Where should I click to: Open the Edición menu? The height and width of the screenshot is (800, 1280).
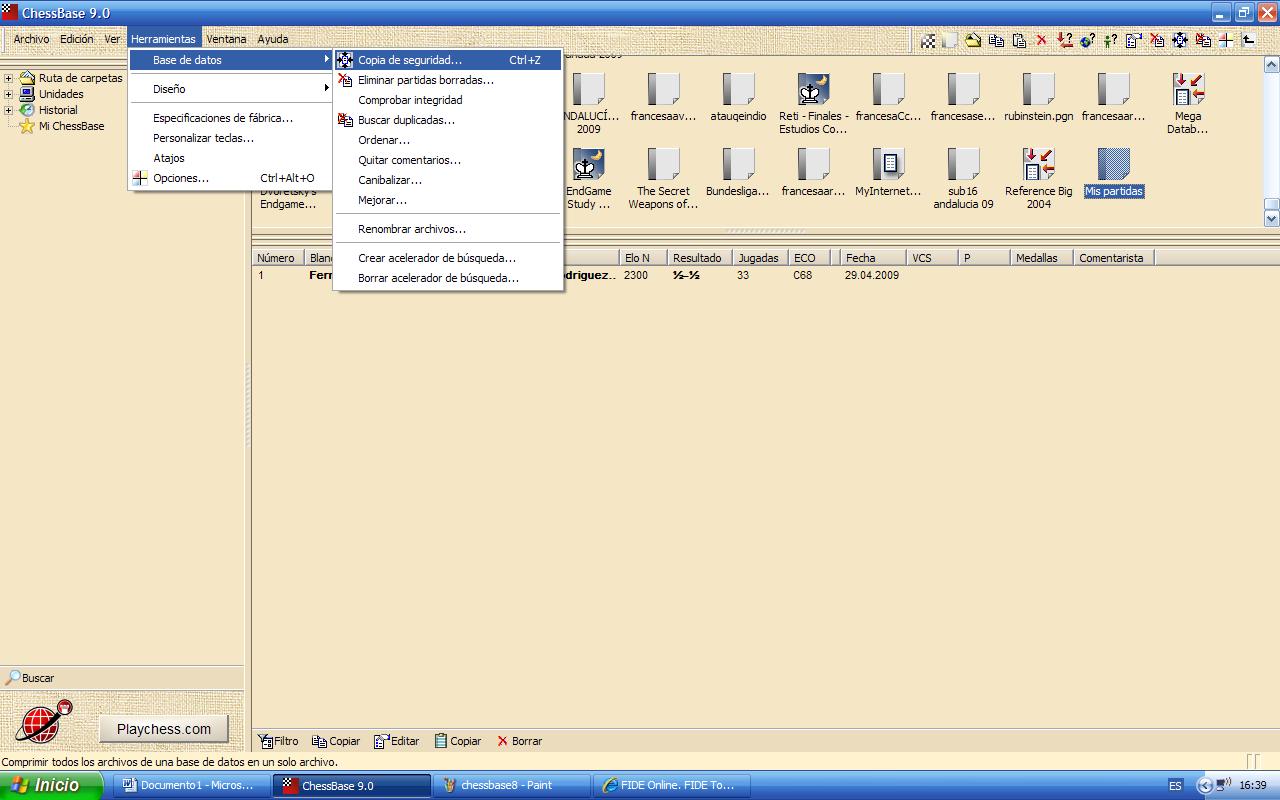pyautogui.click(x=76, y=39)
